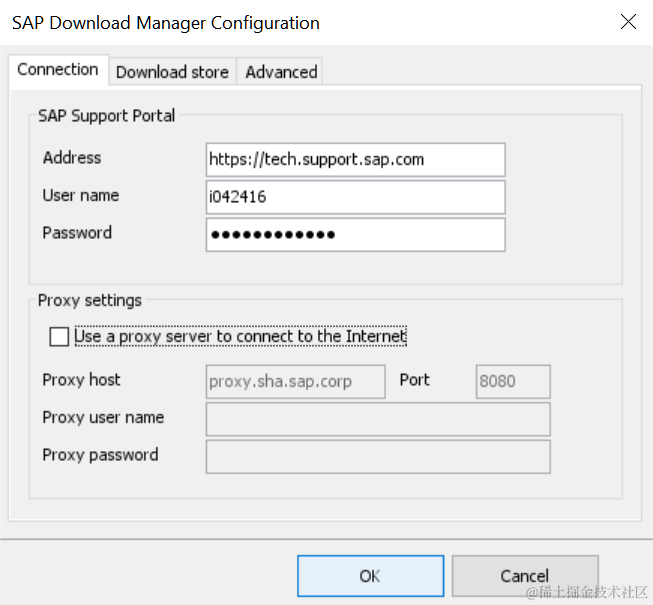Click the Password label
The image size is (653, 605).
pyautogui.click(x=77, y=233)
